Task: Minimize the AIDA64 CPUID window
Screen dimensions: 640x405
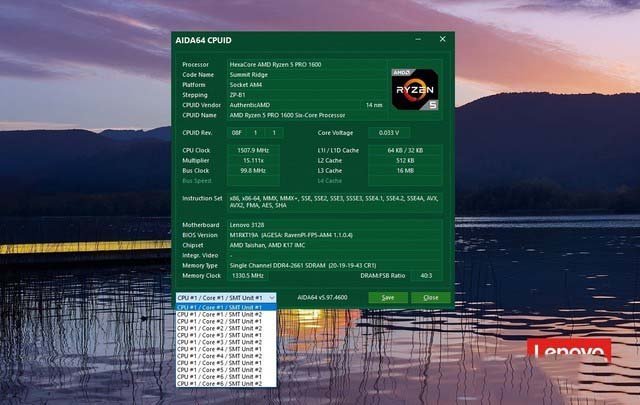Action: (x=418, y=39)
